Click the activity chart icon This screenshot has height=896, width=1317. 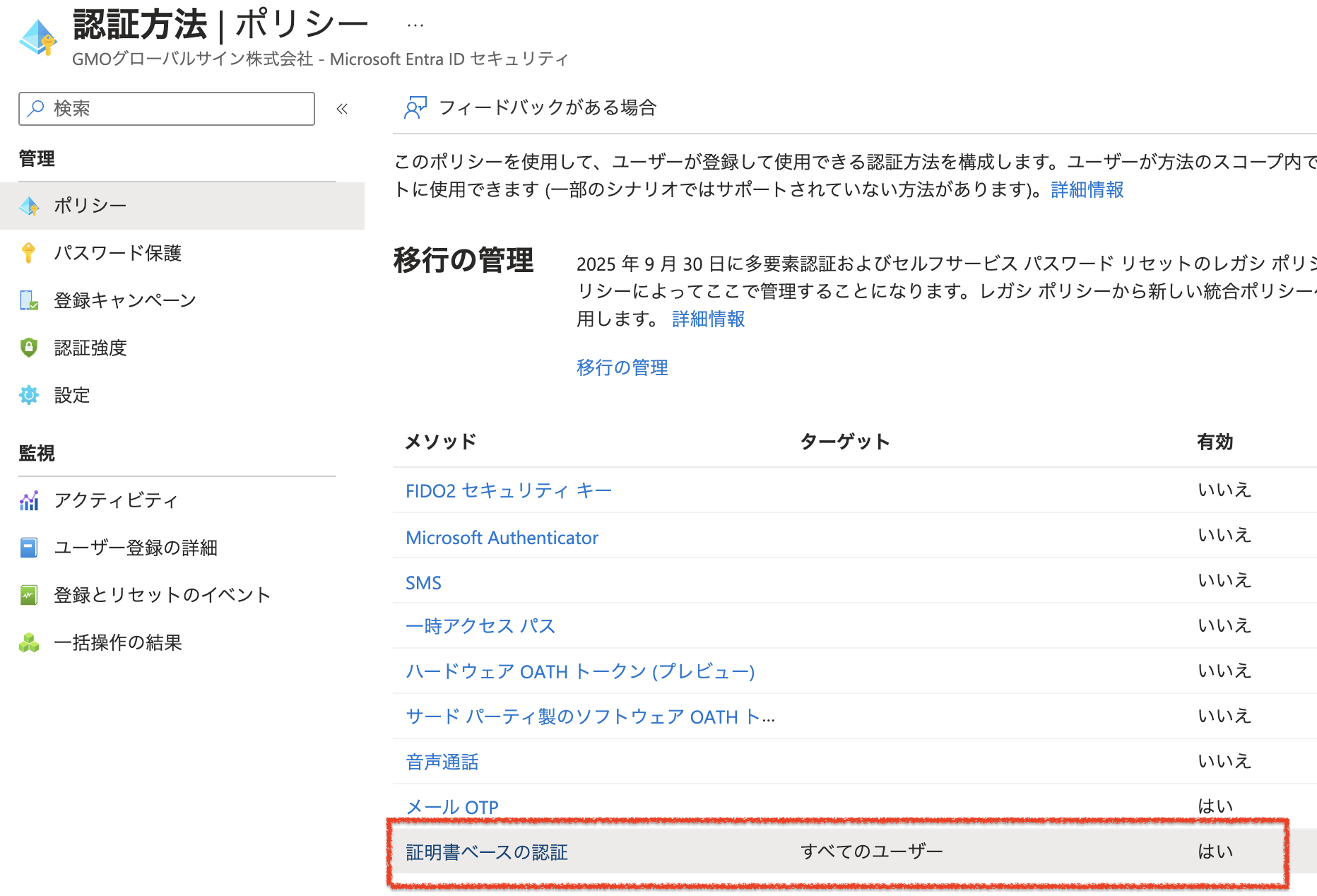(x=28, y=501)
